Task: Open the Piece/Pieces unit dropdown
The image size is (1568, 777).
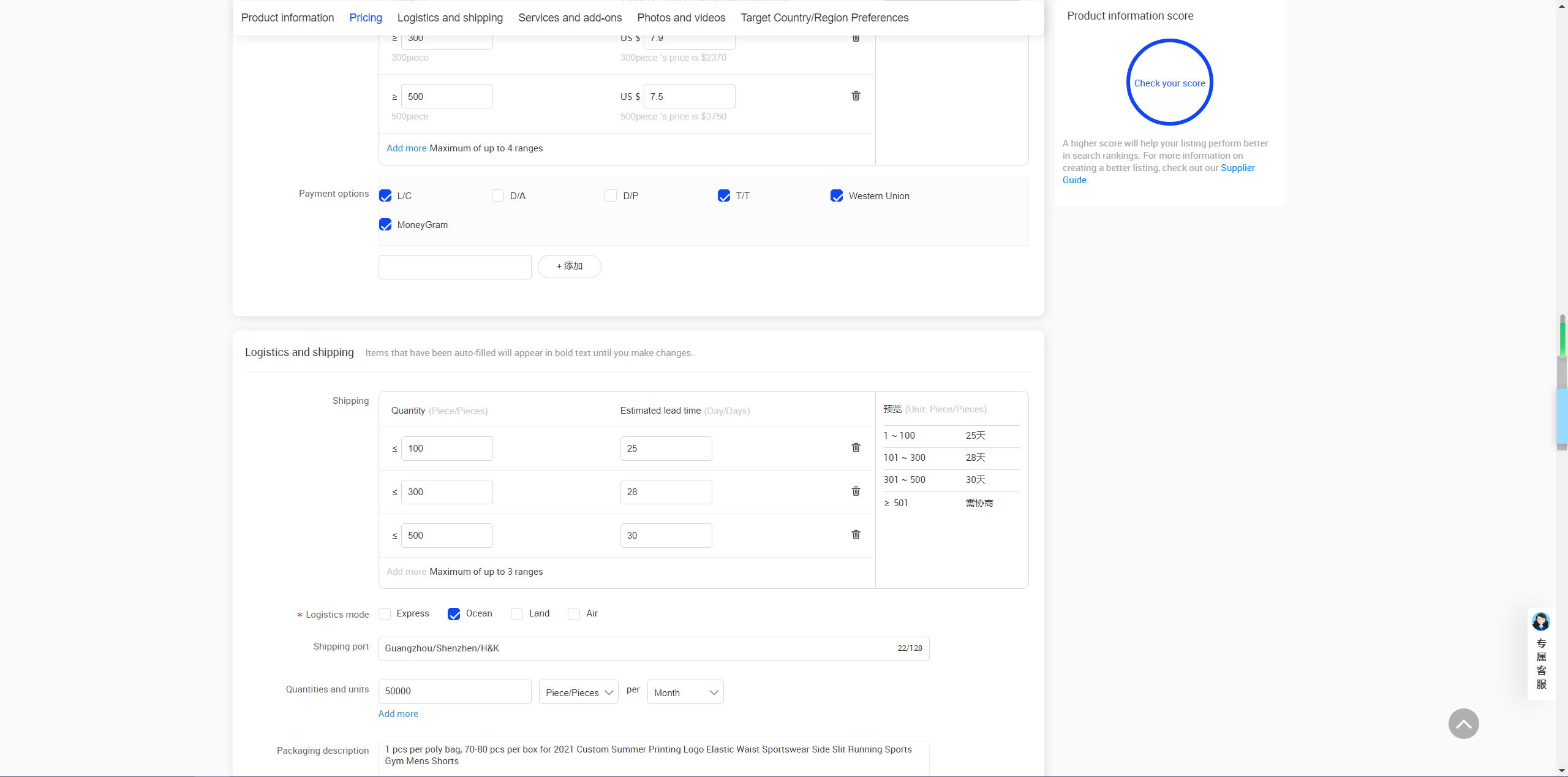Action: (578, 692)
